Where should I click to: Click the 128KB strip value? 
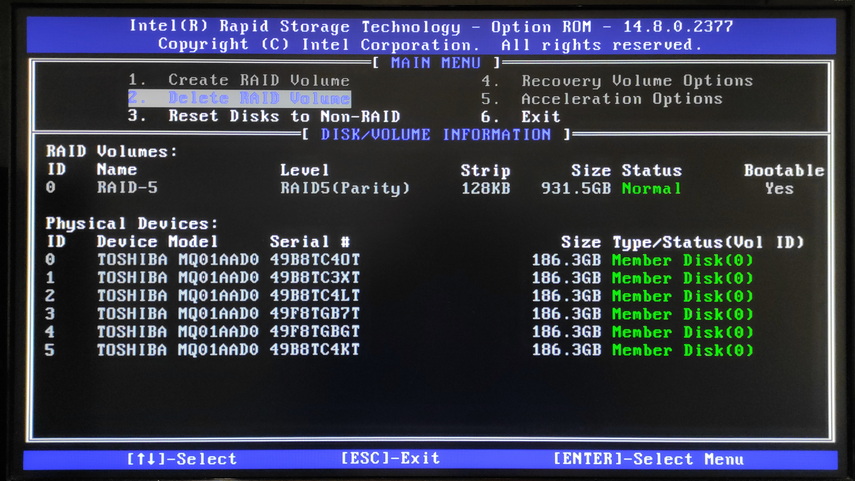point(485,189)
